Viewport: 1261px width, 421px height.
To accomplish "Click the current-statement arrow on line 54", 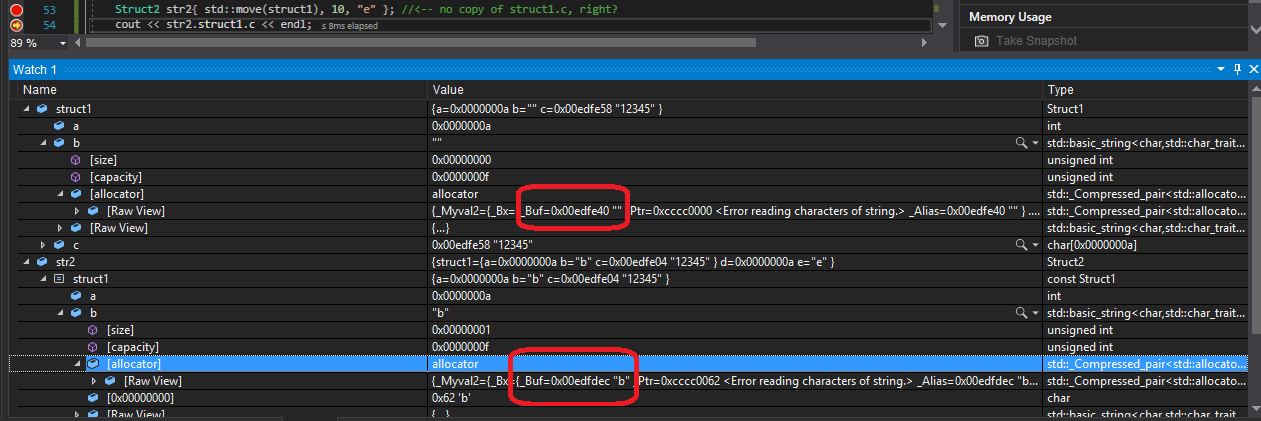I will (x=17, y=24).
